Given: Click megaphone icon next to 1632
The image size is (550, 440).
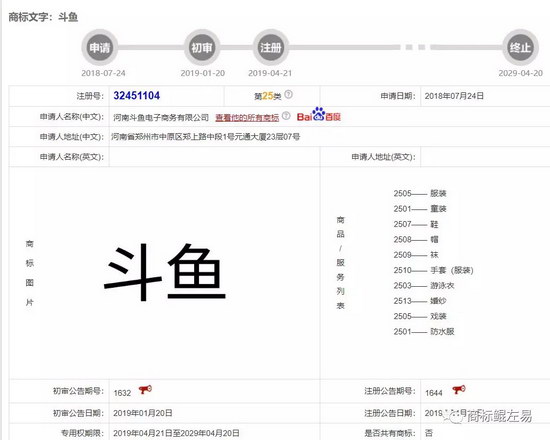Looking at the screenshot, I should 145,389.
